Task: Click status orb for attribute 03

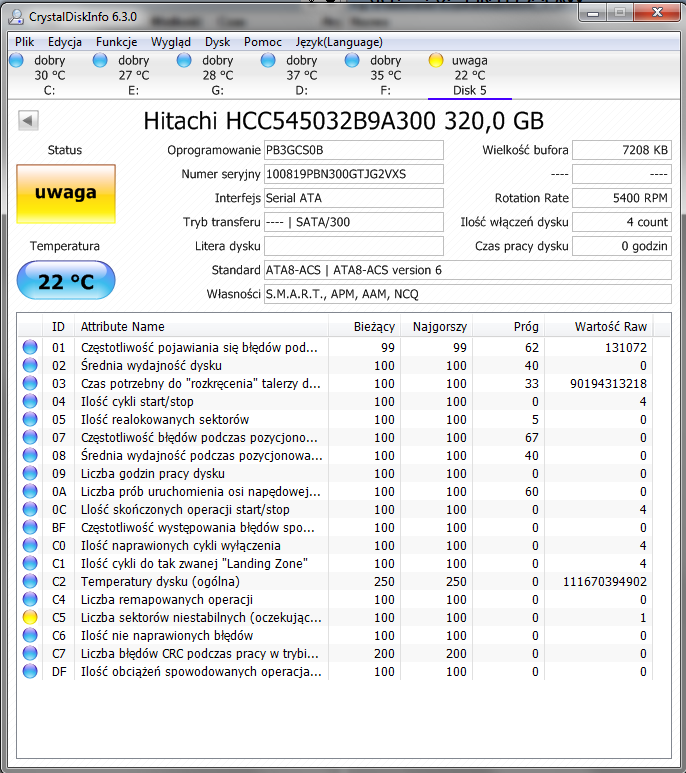Action: 30,383
